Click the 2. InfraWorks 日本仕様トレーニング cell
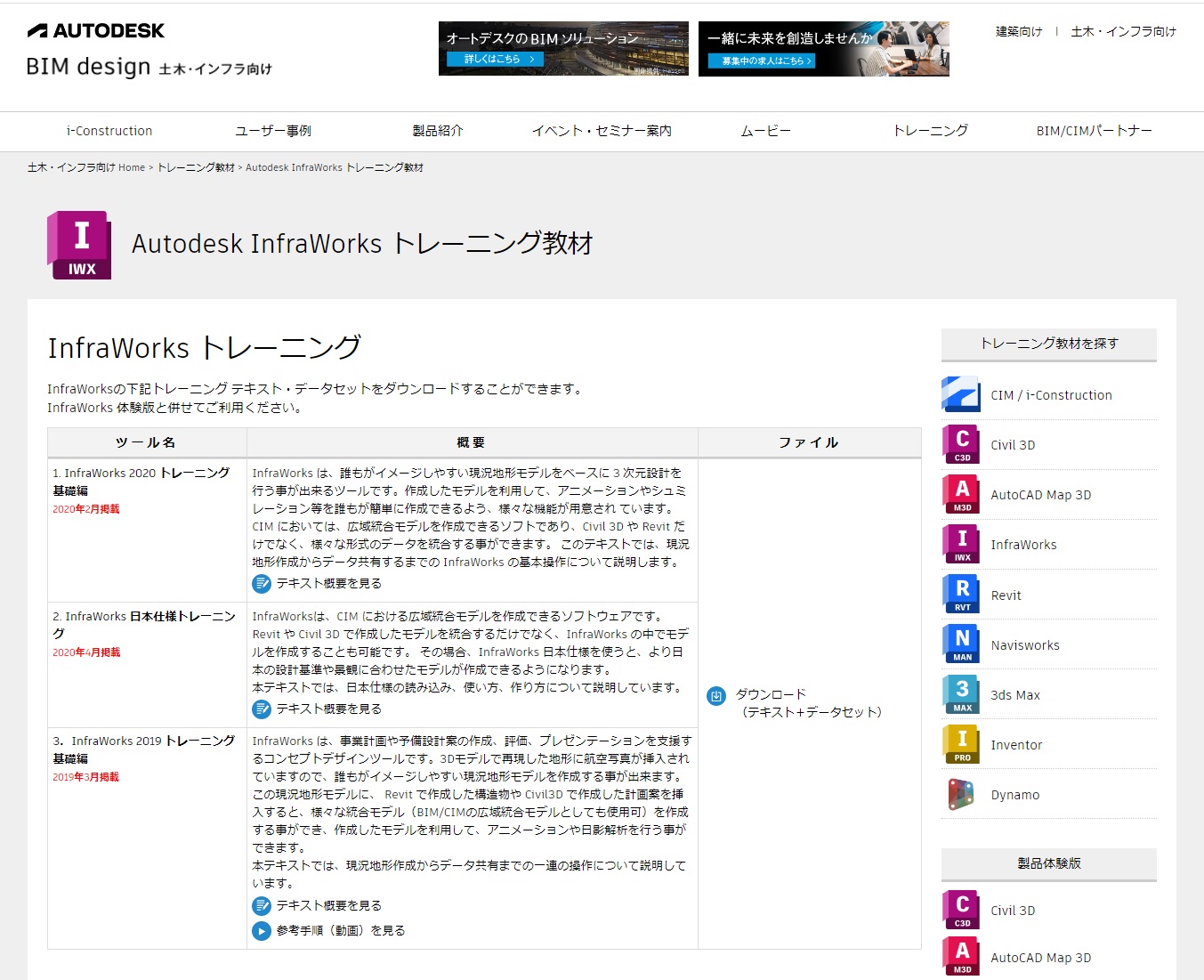This screenshot has width=1204, height=980. (147, 665)
